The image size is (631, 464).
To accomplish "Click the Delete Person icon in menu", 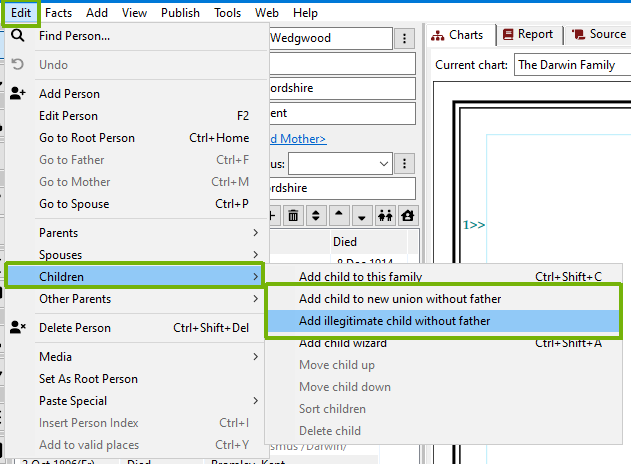I will coord(18,328).
